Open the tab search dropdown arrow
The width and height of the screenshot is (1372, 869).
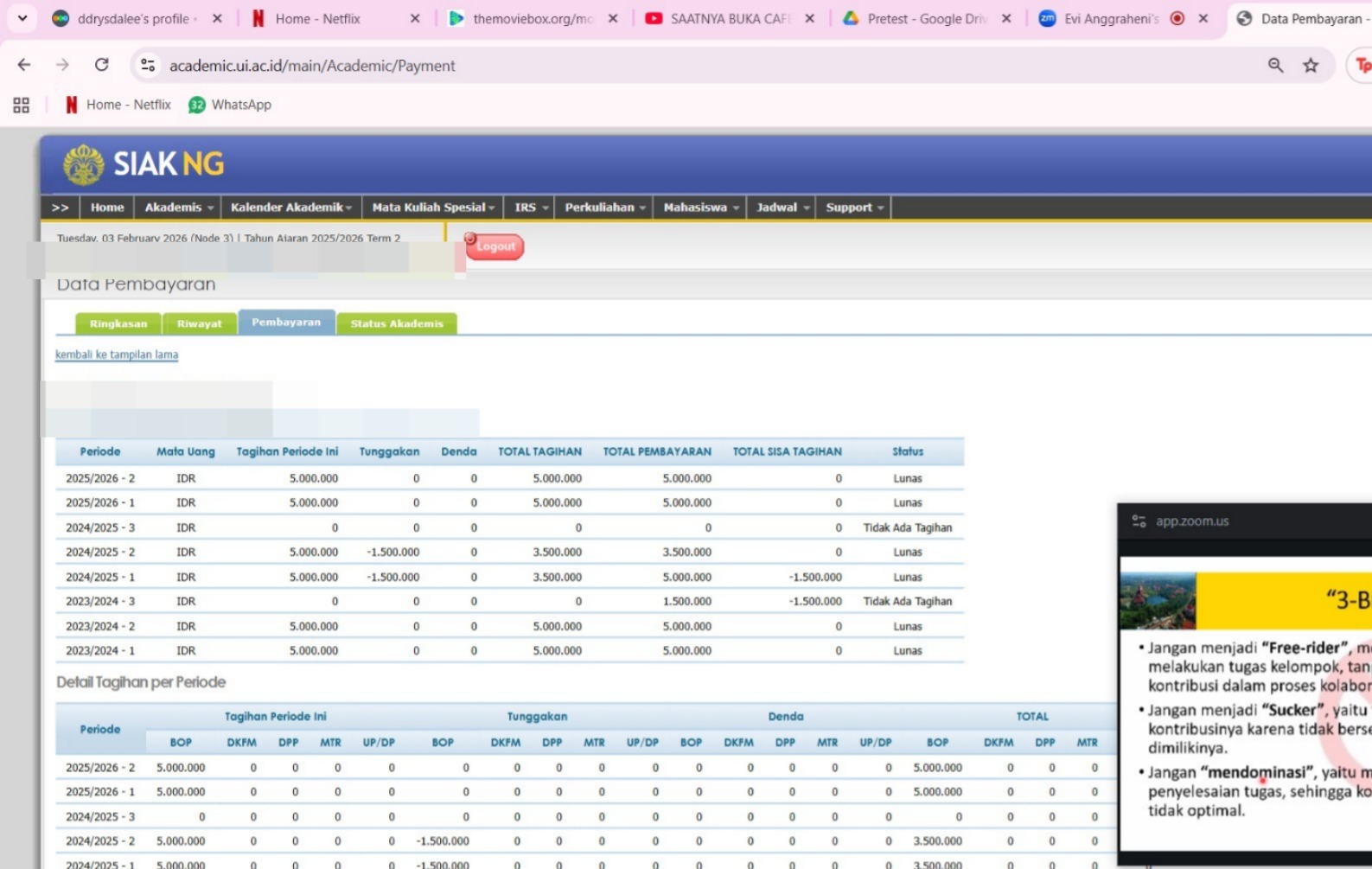pos(22,18)
